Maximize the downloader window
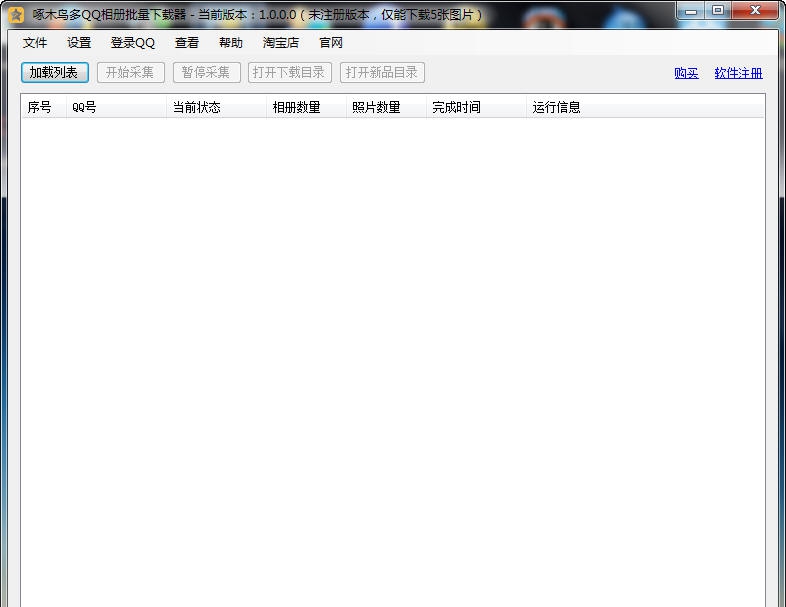The width and height of the screenshot is (786, 607). point(718,11)
